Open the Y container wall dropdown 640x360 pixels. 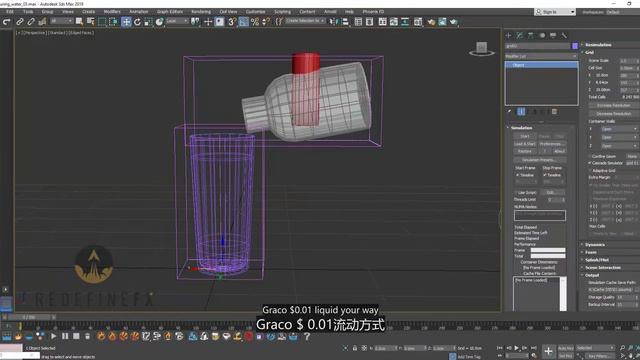(619, 137)
